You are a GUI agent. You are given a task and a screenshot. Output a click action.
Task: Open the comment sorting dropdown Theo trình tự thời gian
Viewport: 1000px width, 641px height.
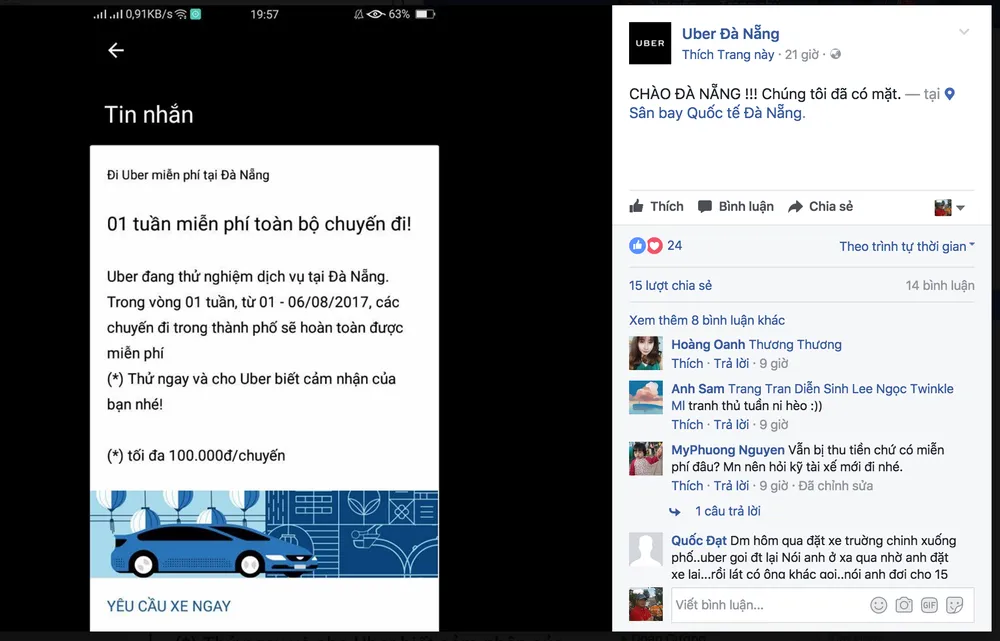[905, 245]
